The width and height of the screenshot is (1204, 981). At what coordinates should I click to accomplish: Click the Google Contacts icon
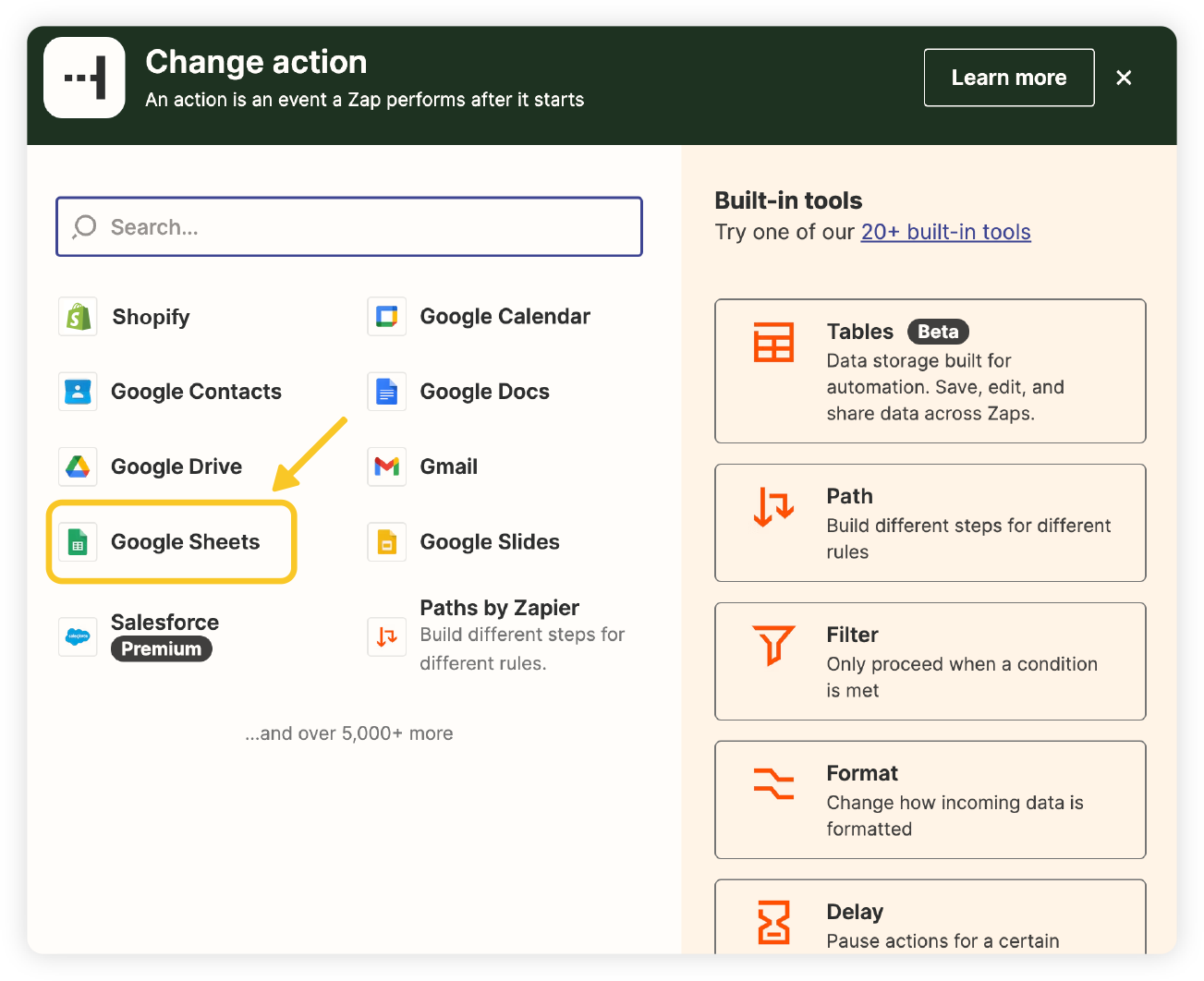coord(79,392)
